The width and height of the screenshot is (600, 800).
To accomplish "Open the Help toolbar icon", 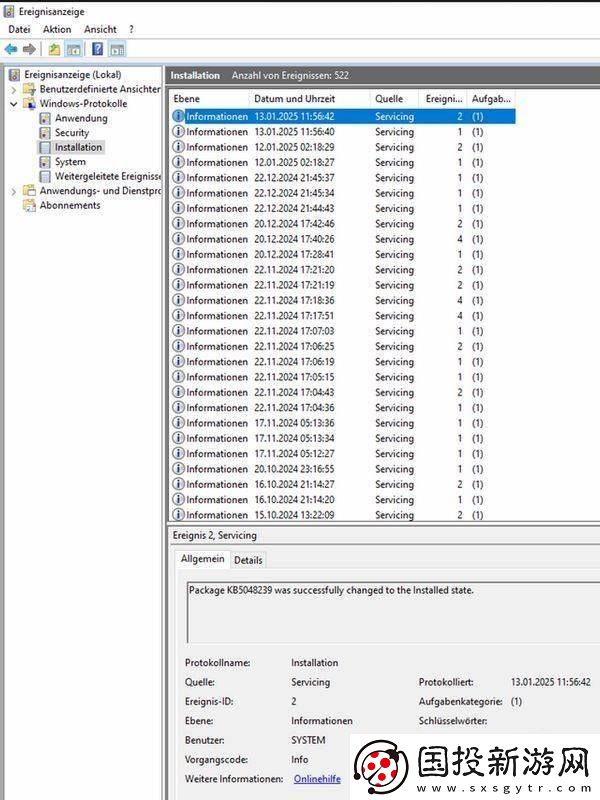I will tap(98, 49).
